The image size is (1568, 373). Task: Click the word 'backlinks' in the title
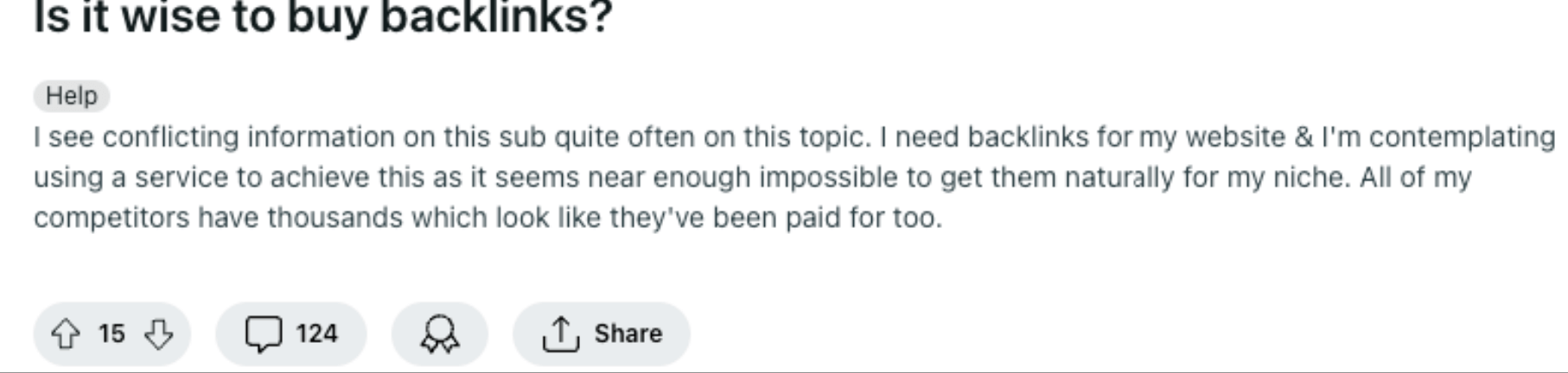pyautogui.click(x=495, y=17)
